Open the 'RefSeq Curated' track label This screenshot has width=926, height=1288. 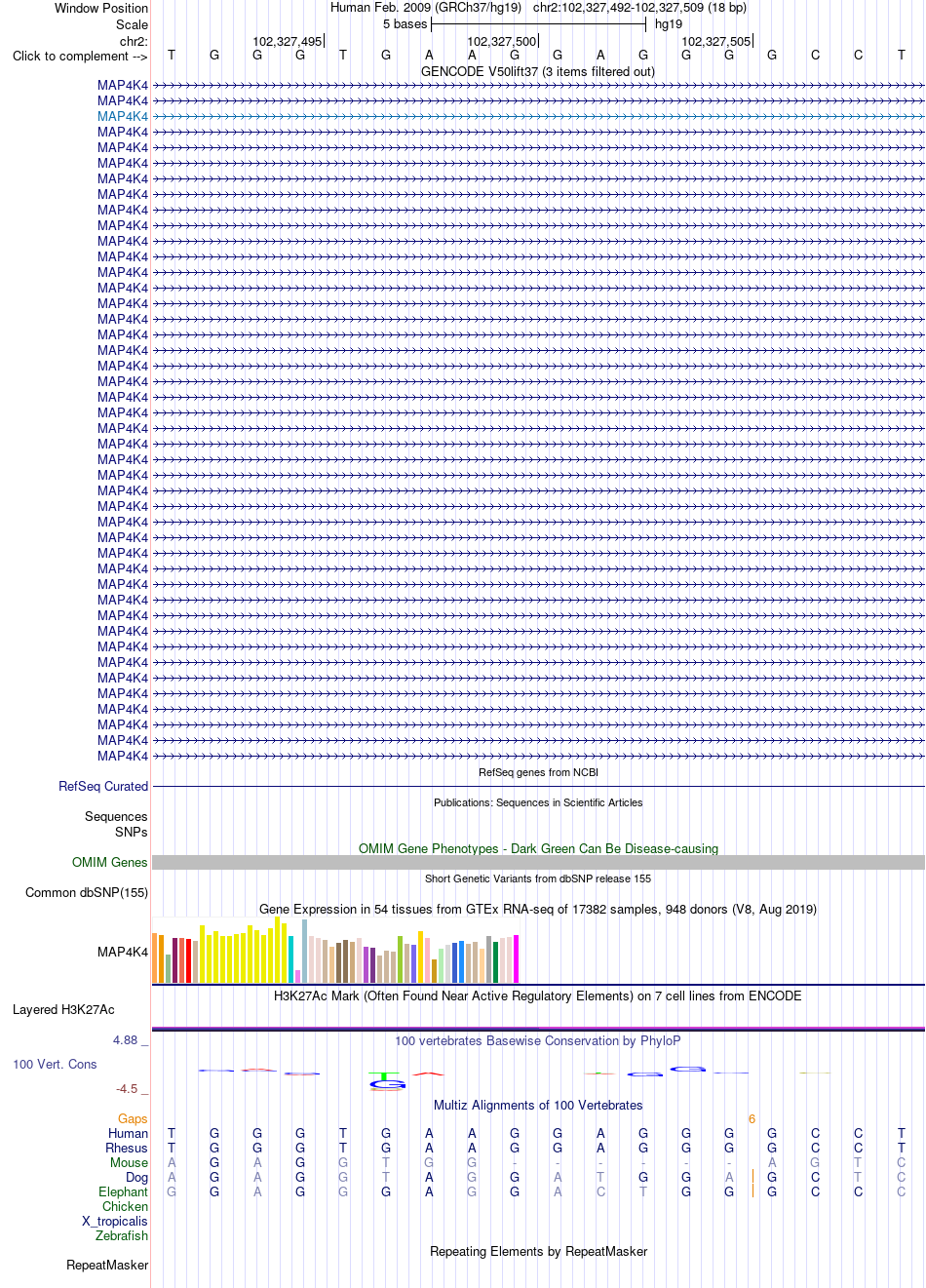[x=103, y=786]
